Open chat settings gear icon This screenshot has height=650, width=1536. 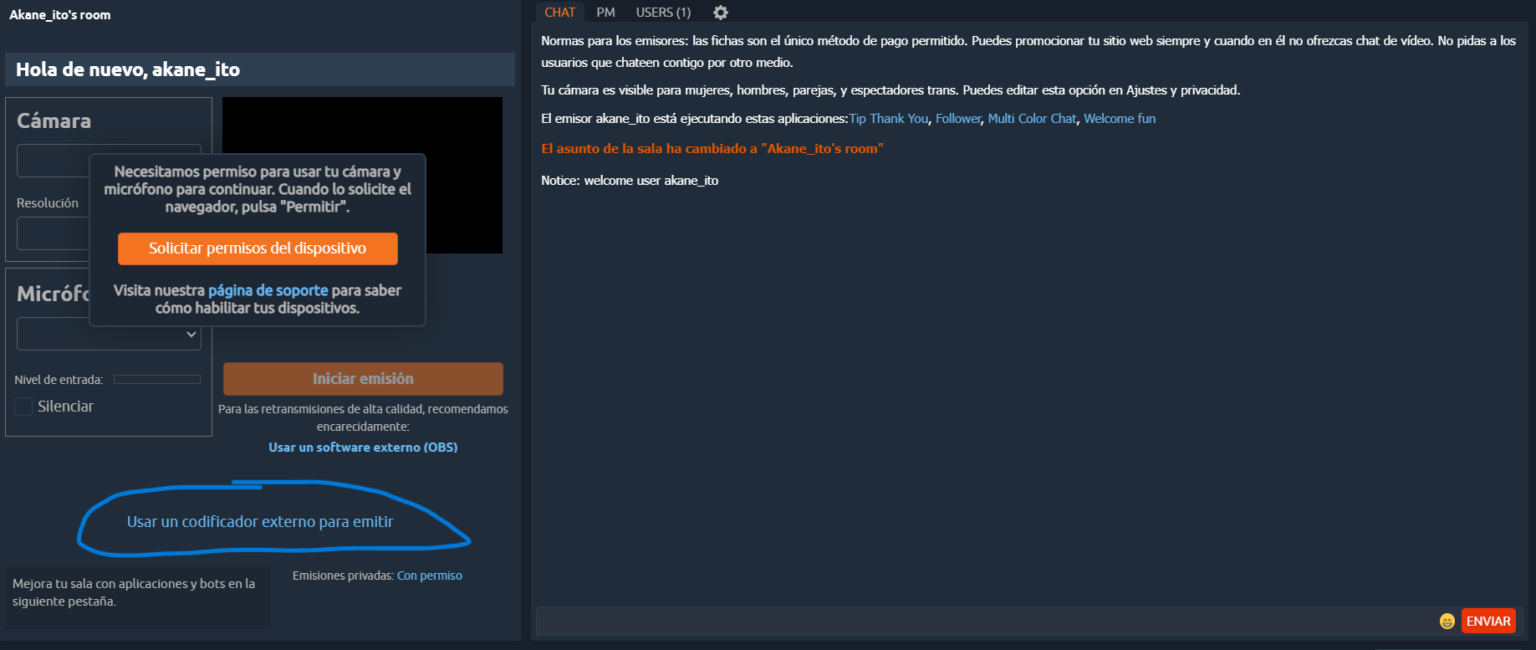click(x=720, y=12)
